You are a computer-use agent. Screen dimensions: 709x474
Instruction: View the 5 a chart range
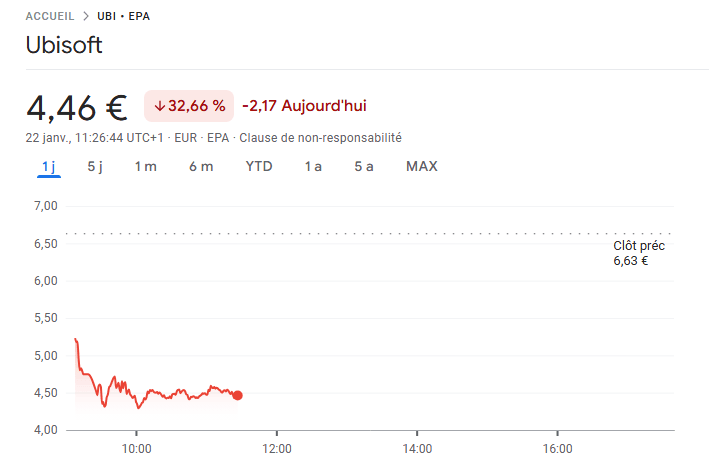pos(364,166)
